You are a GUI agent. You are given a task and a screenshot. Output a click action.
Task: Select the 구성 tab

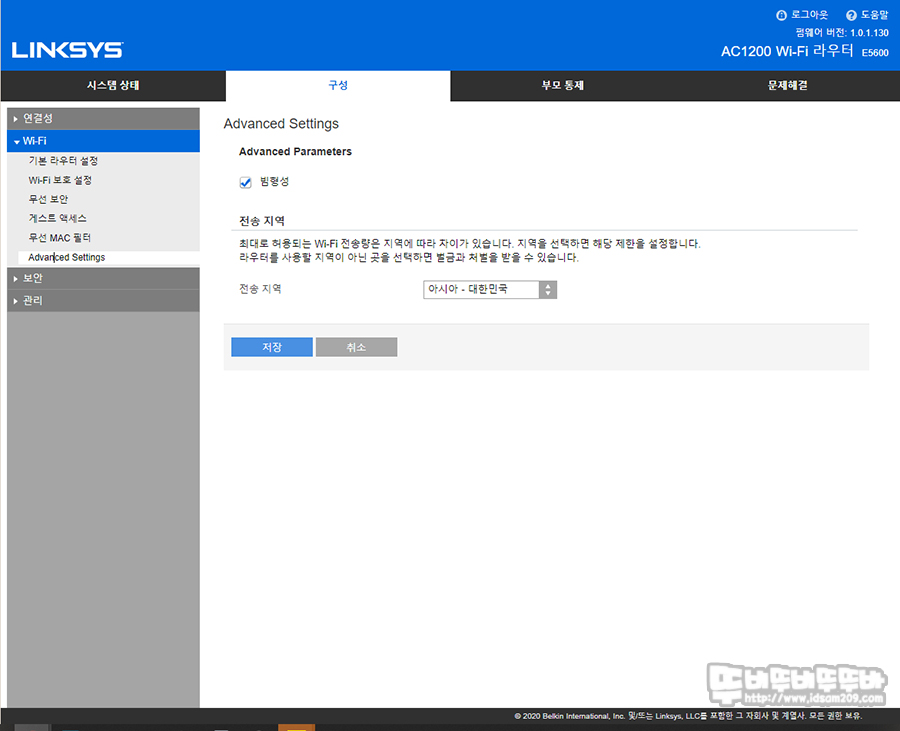click(338, 85)
